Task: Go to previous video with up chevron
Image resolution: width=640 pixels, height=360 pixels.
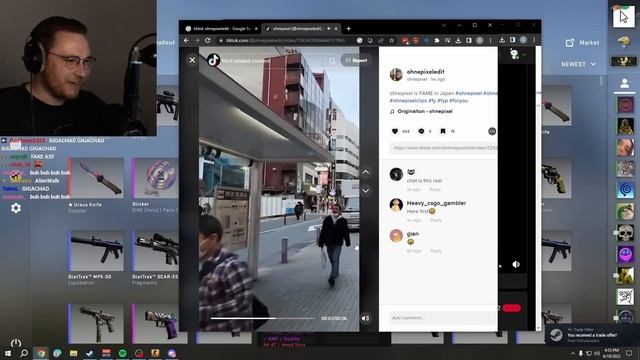Action: pos(366,172)
